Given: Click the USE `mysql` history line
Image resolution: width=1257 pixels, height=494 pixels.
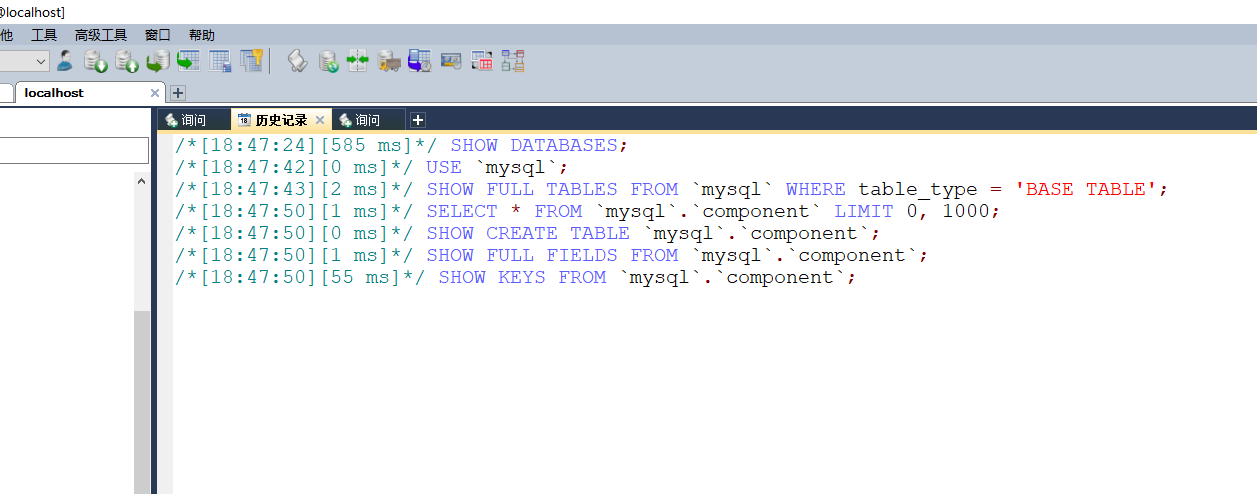Looking at the screenshot, I should coord(372,167).
